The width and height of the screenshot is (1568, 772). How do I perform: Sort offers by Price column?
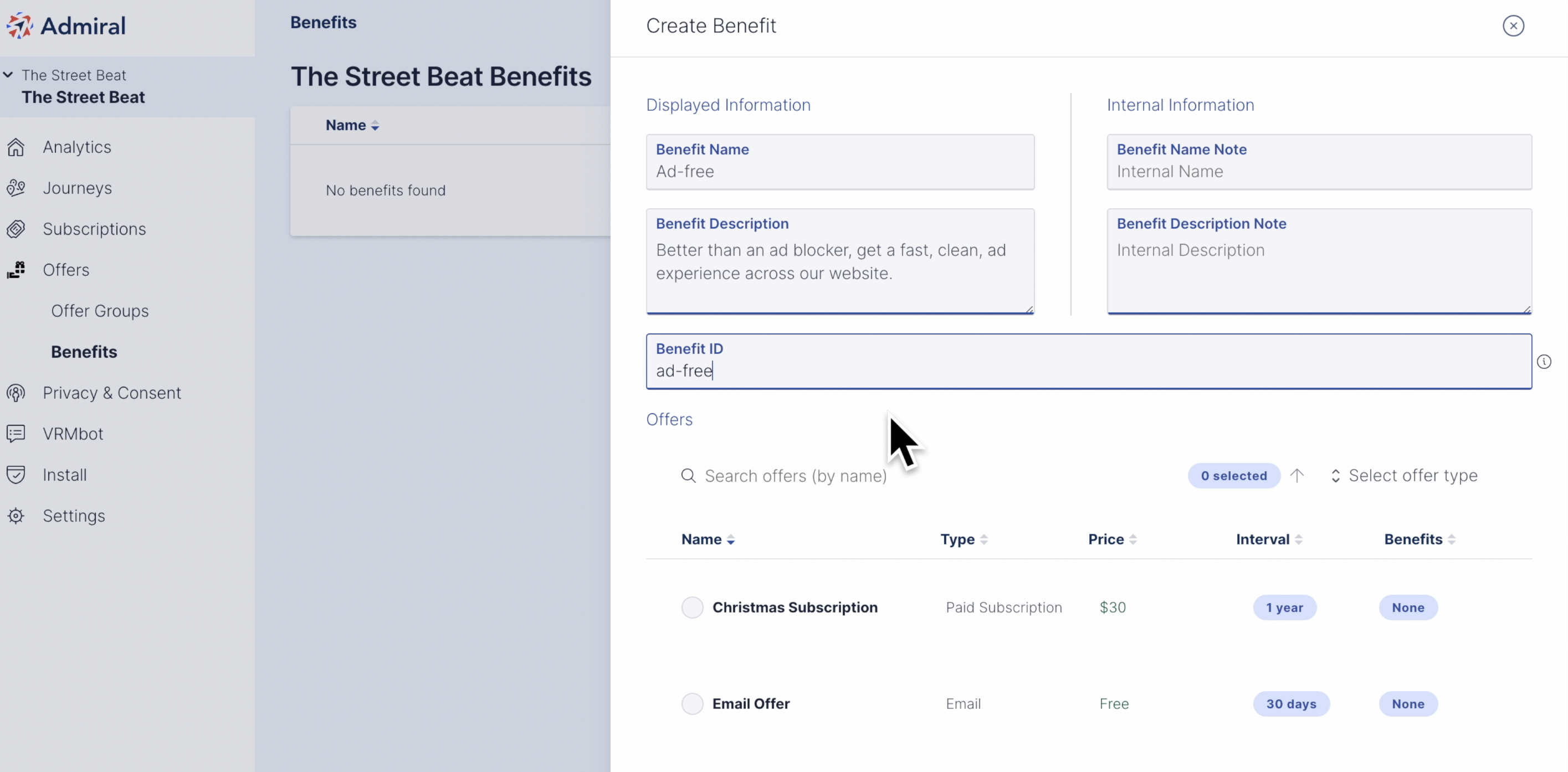coord(1112,539)
